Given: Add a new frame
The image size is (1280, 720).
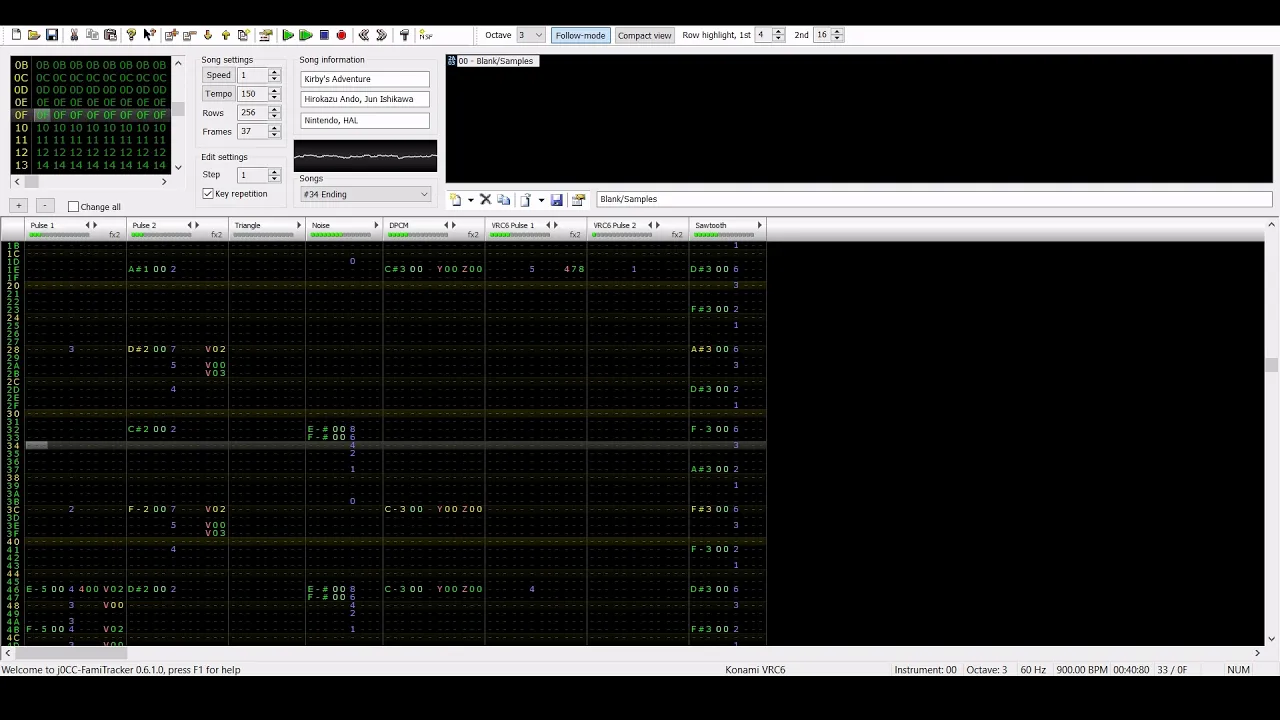Looking at the screenshot, I should pyautogui.click(x=171, y=35).
